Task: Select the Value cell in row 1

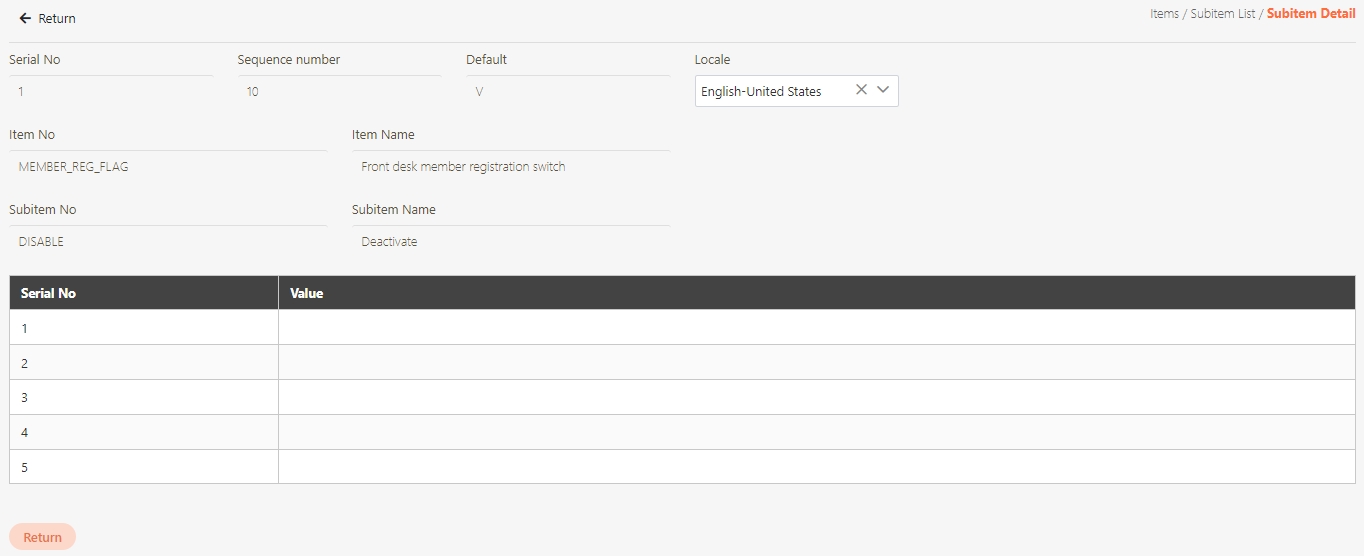Action: pyautogui.click(x=816, y=328)
